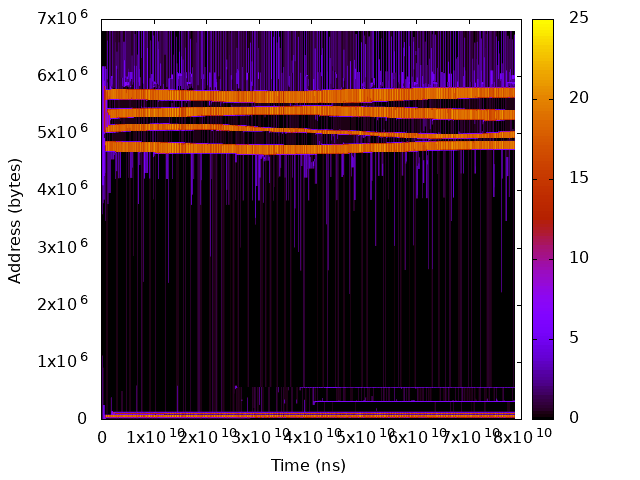The image size is (640, 480).
Task: Click the "Time (ns)" x-axis title
Action: 308,465
